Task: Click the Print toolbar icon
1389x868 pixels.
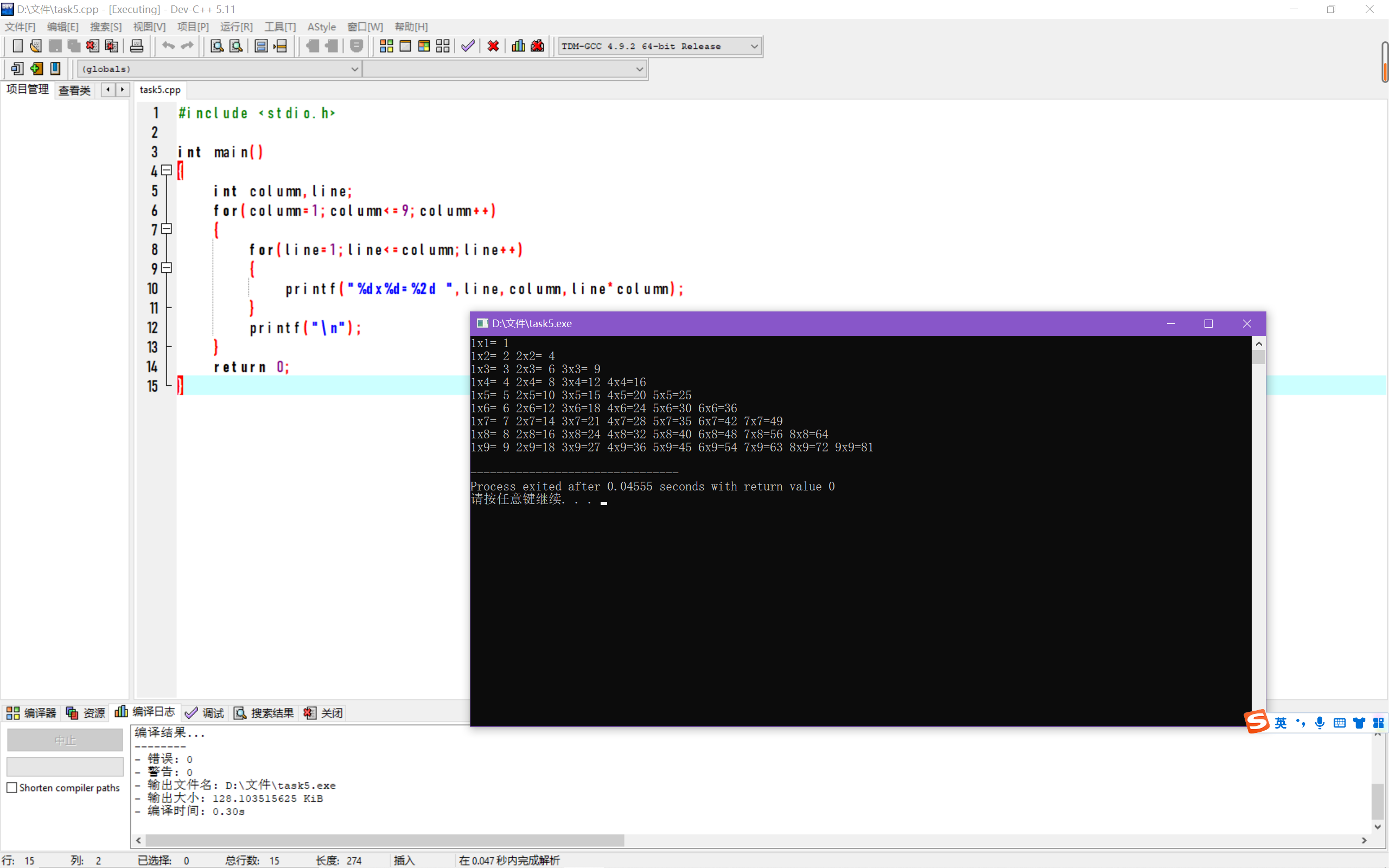Action: click(x=137, y=46)
